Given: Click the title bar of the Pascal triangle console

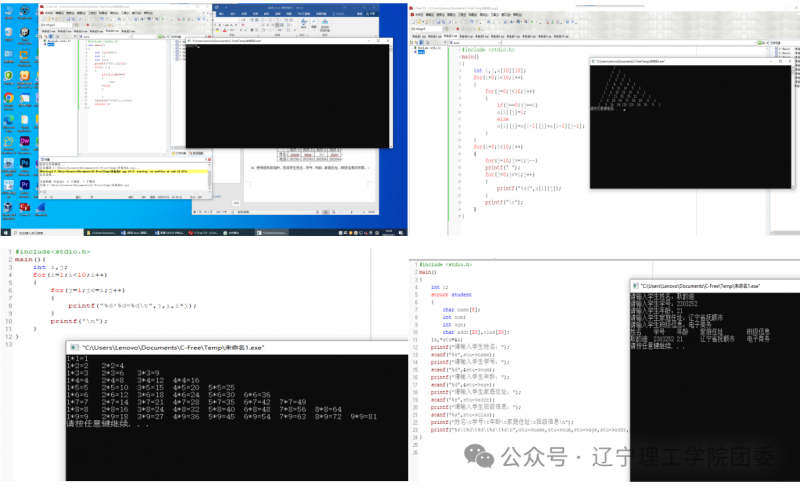Looking at the screenshot, I should click(x=692, y=61).
